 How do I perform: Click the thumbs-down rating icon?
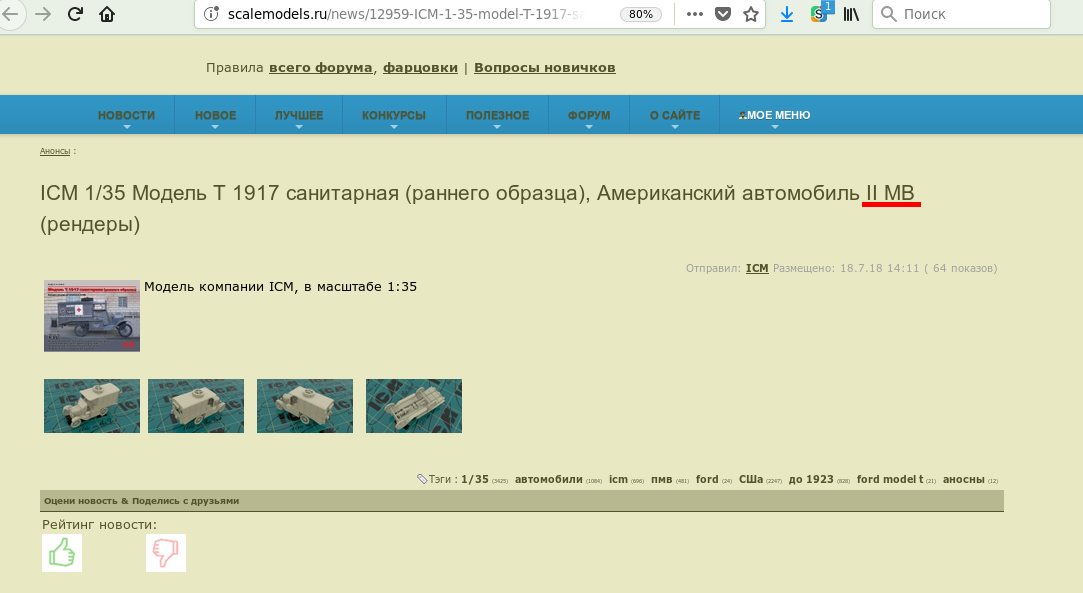point(166,553)
